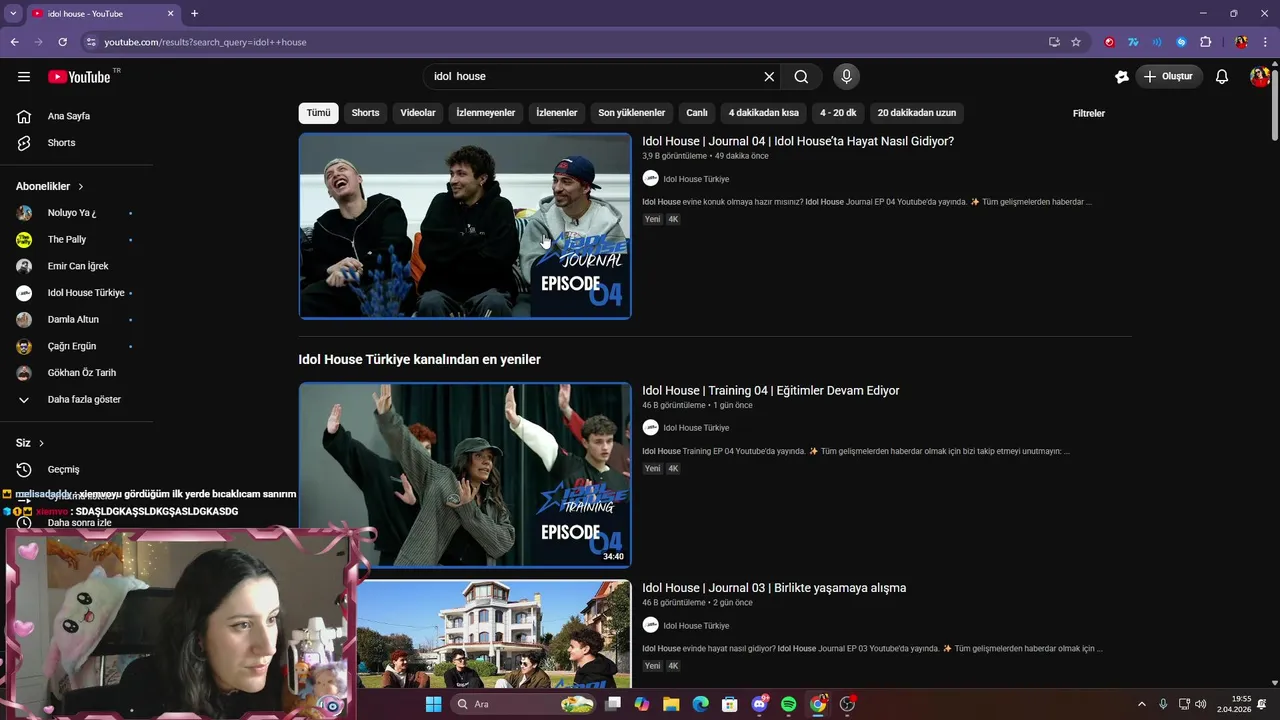The width and height of the screenshot is (1280, 720).
Task: Open the Windows Start menu
Action: click(433, 704)
